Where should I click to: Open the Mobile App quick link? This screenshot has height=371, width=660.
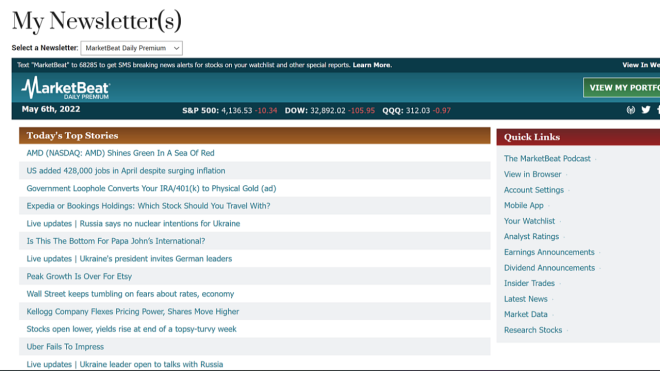coord(524,206)
